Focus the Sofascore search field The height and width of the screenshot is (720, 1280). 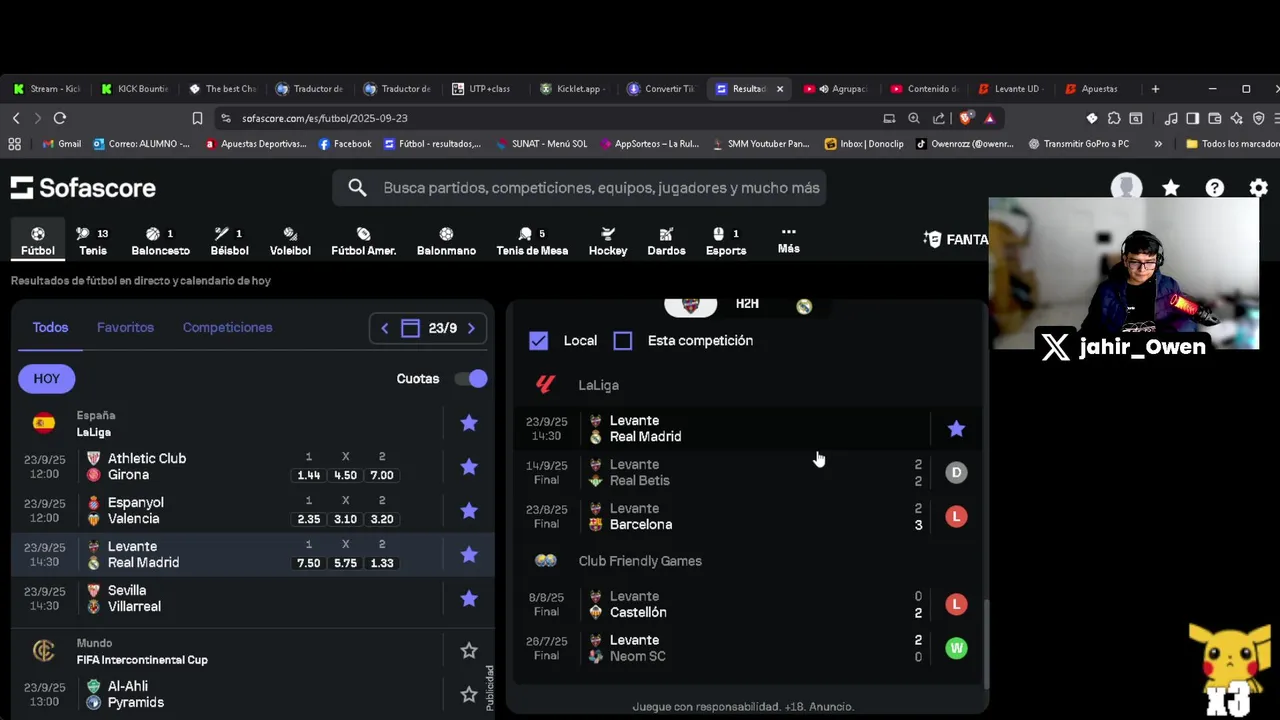click(579, 188)
